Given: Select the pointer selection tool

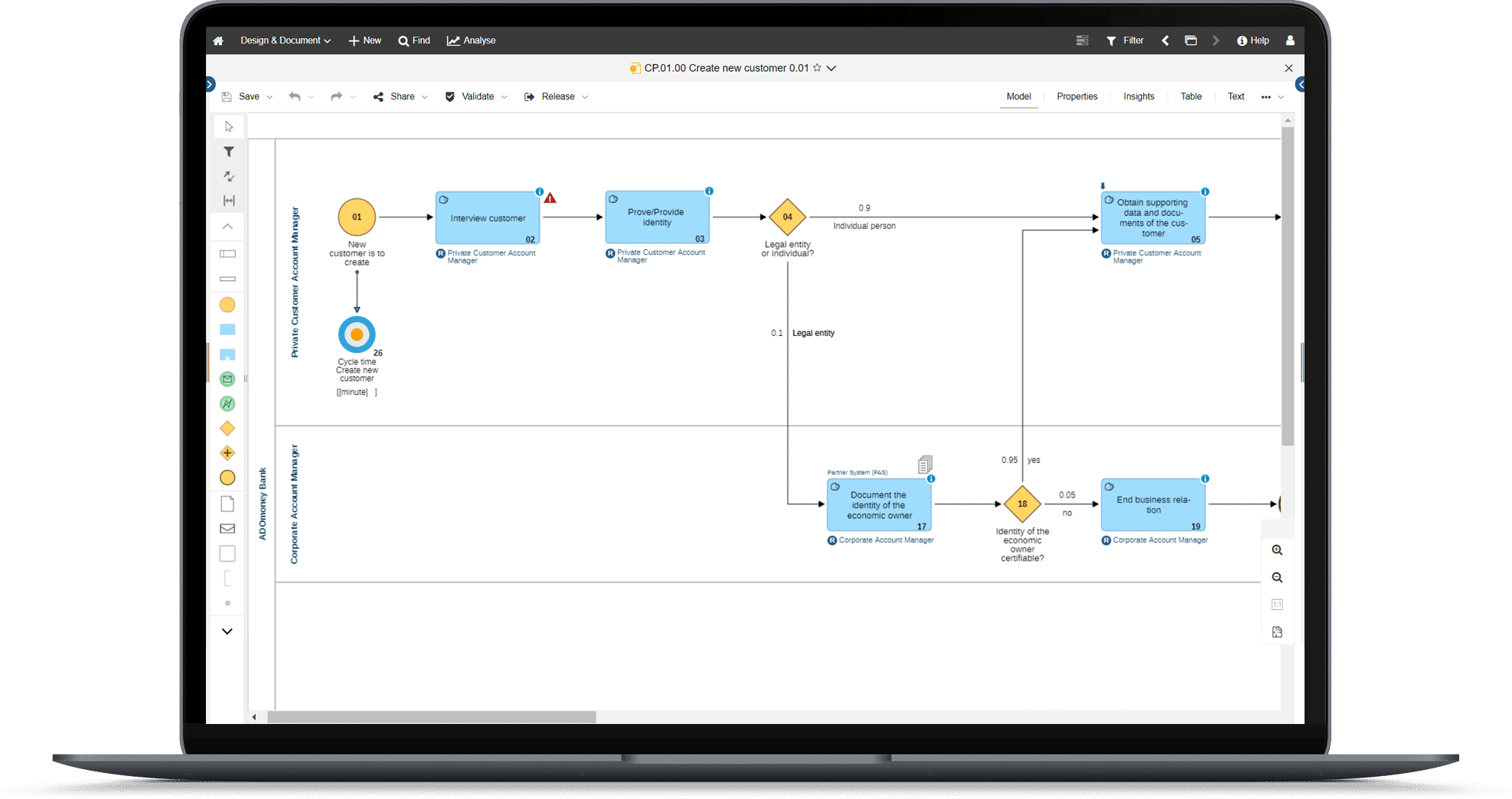Looking at the screenshot, I should (227, 126).
